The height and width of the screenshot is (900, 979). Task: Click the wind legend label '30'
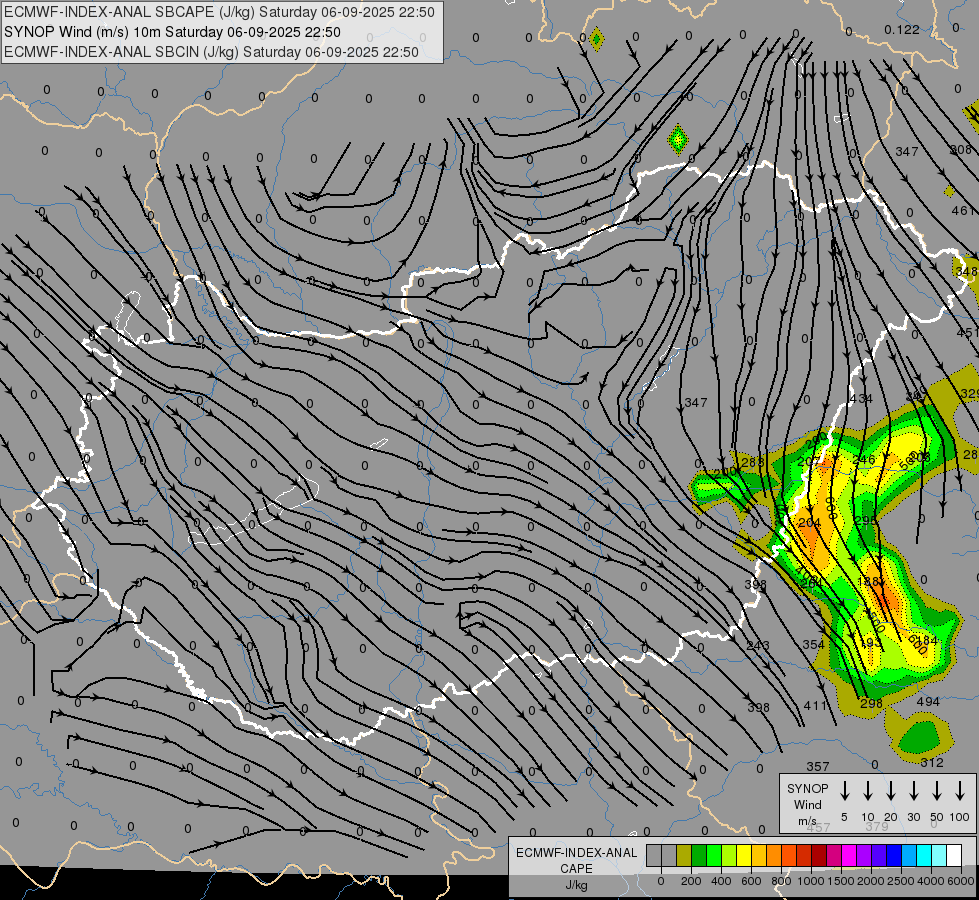click(x=913, y=818)
